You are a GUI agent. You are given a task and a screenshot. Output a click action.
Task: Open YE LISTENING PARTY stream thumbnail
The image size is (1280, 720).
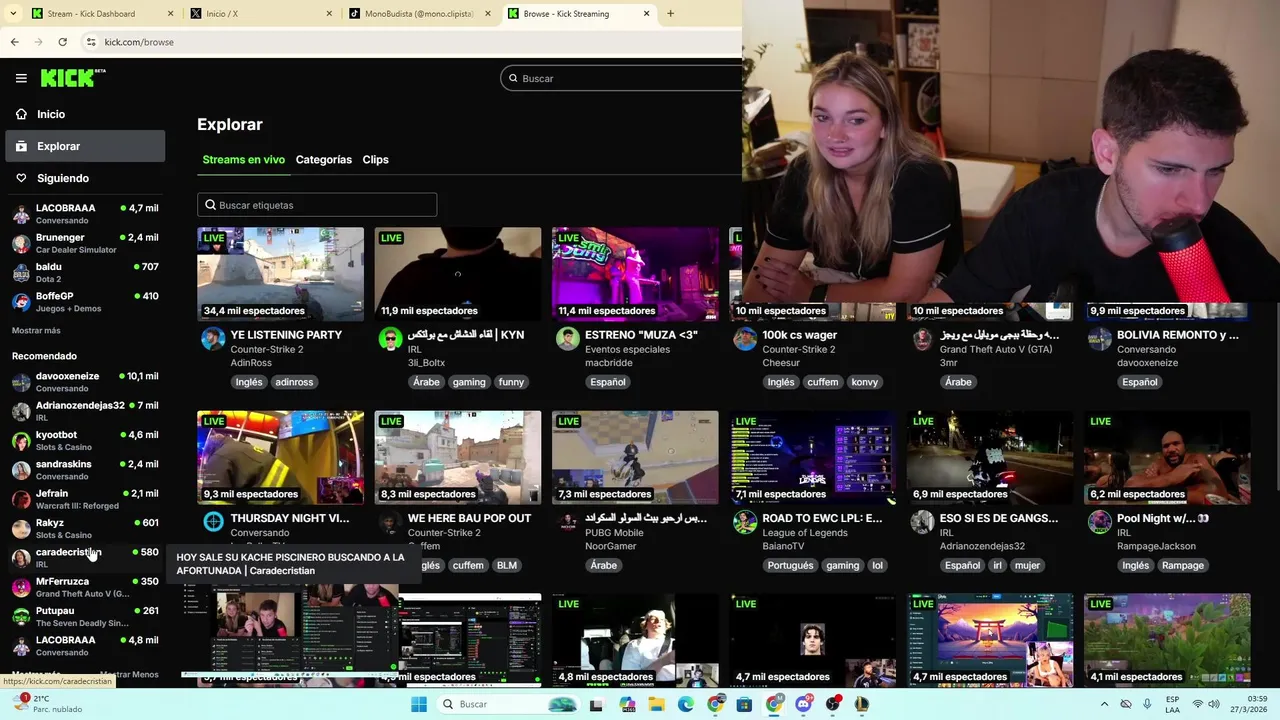280,274
